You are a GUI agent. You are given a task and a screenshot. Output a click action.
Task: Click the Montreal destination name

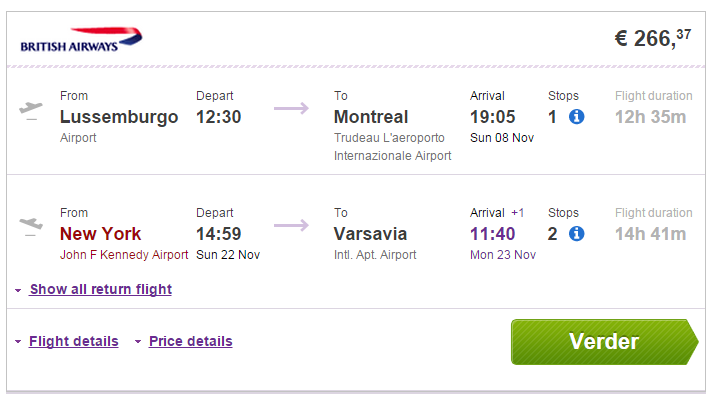coord(371,117)
